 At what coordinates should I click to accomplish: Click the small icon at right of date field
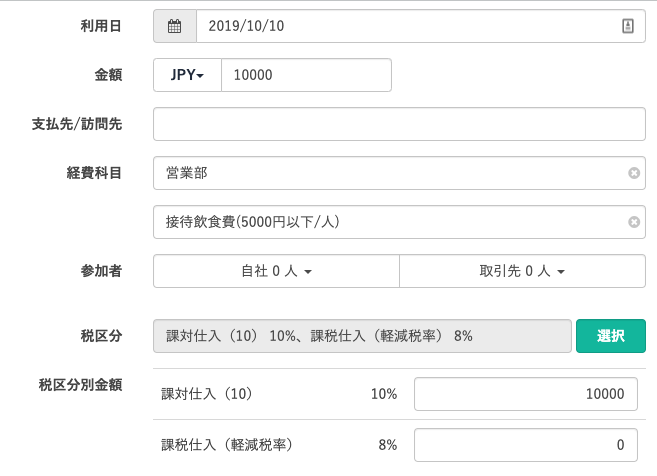(627, 28)
